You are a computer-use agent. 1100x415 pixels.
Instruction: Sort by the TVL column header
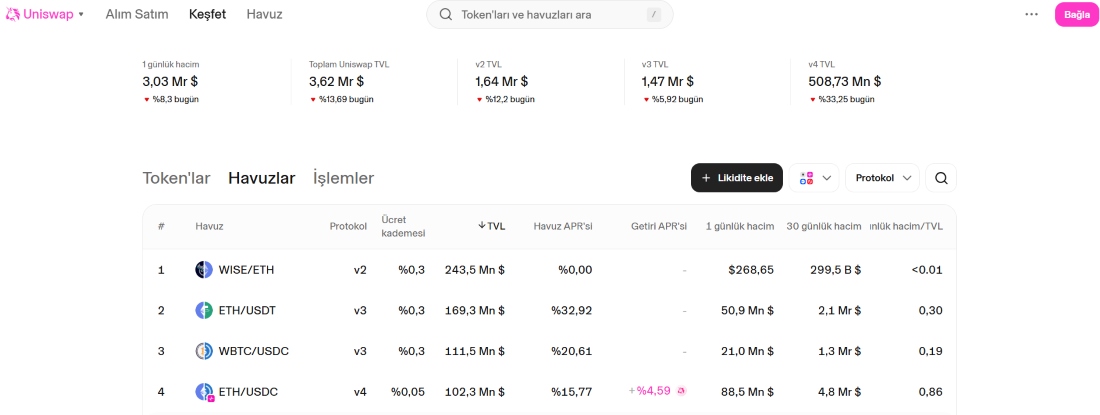click(x=491, y=226)
